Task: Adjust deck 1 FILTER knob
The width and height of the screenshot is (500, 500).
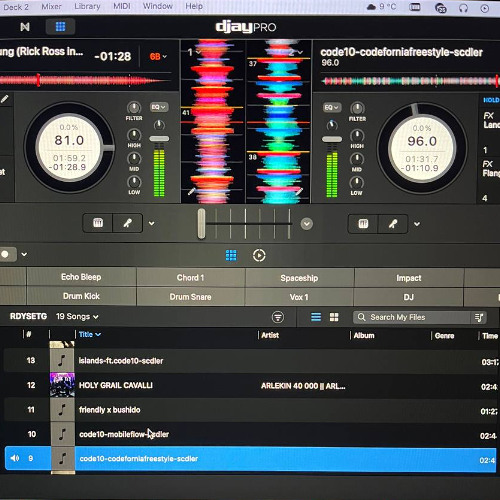Action: (134, 108)
